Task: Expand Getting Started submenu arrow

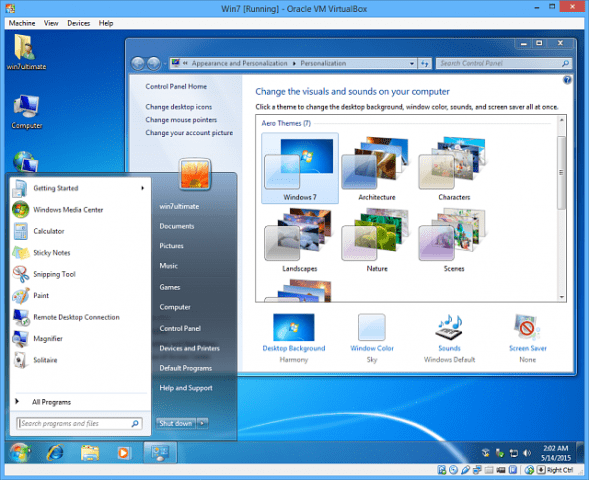Action: click(142, 188)
